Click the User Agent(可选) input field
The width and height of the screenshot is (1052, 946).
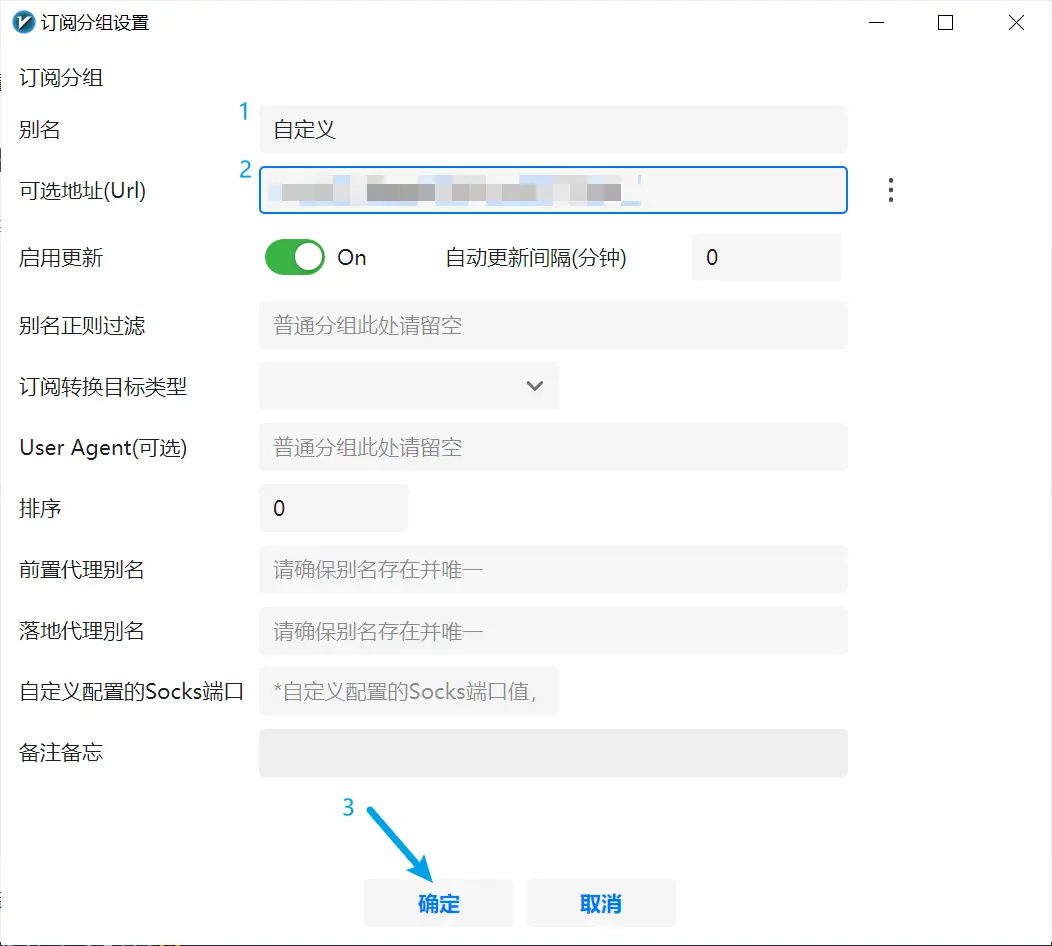pyautogui.click(x=553, y=447)
